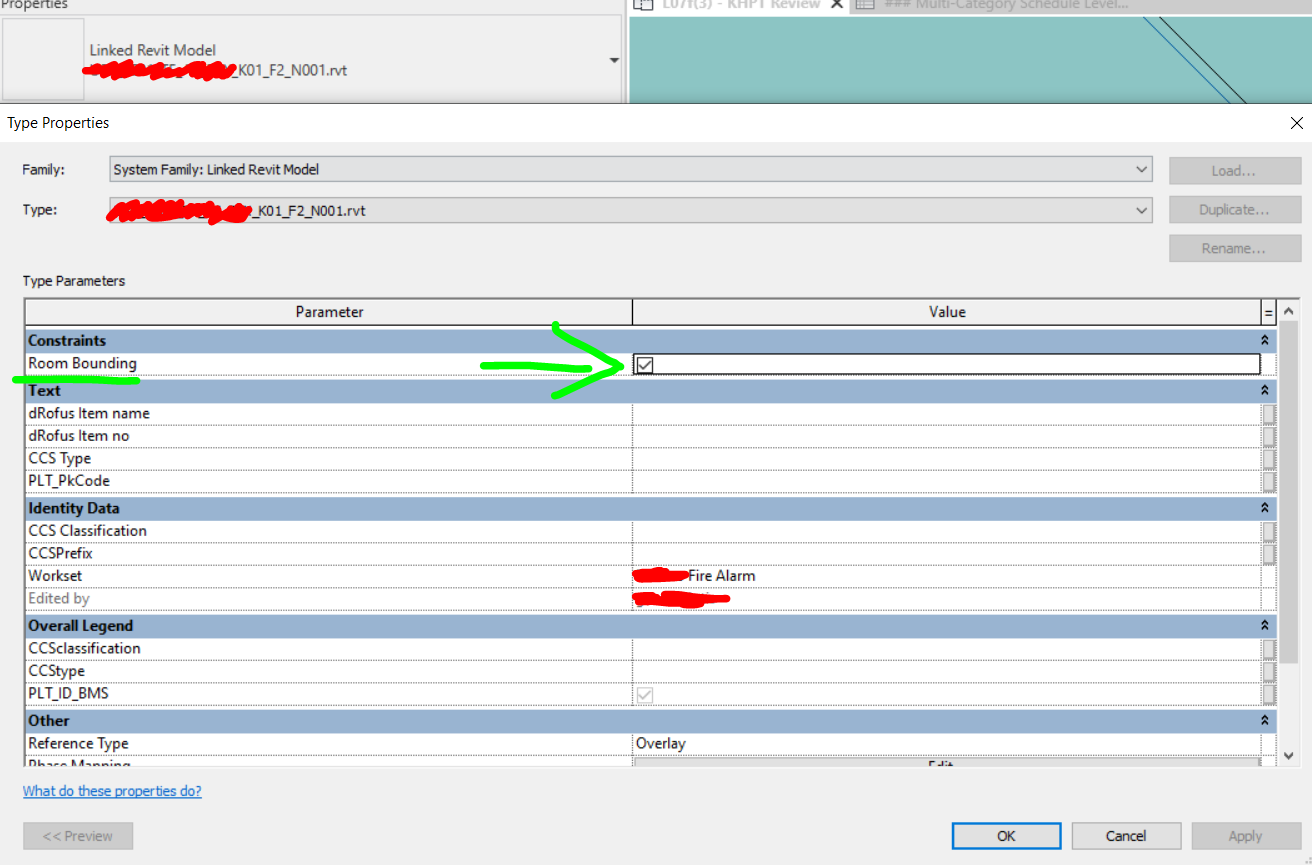Viewport: 1312px width, 865px height.
Task: Collapse the Text group chevron
Action: point(1265,391)
